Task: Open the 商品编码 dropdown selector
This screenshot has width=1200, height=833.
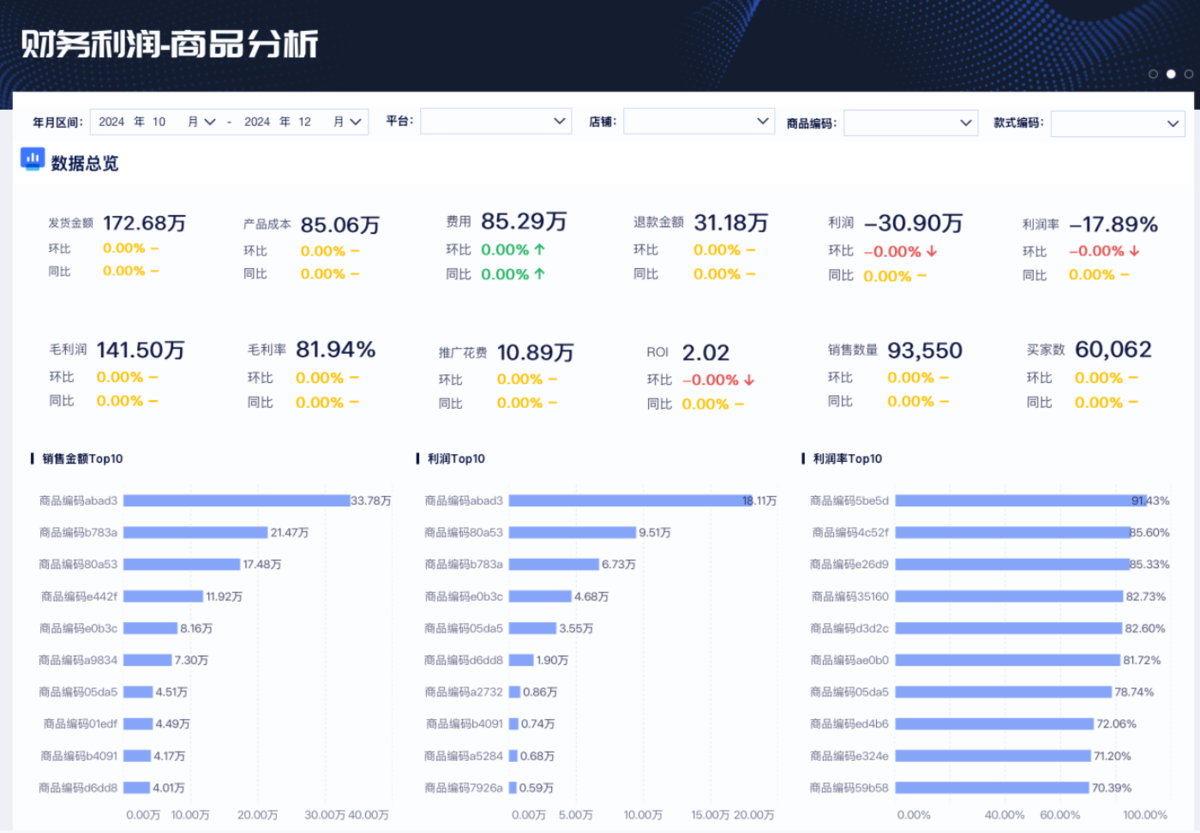Action: [x=910, y=122]
